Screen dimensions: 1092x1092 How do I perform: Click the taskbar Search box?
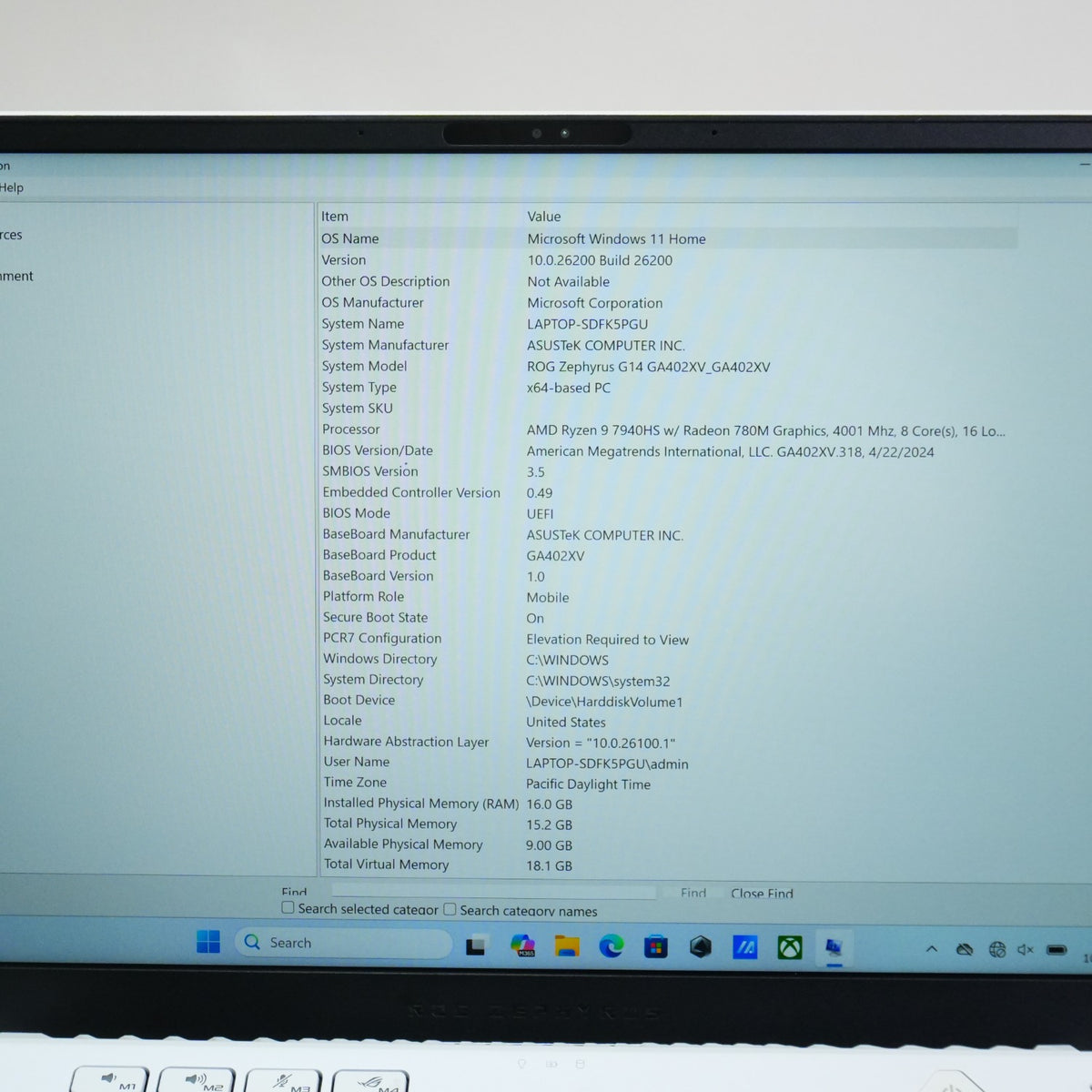pos(344,943)
